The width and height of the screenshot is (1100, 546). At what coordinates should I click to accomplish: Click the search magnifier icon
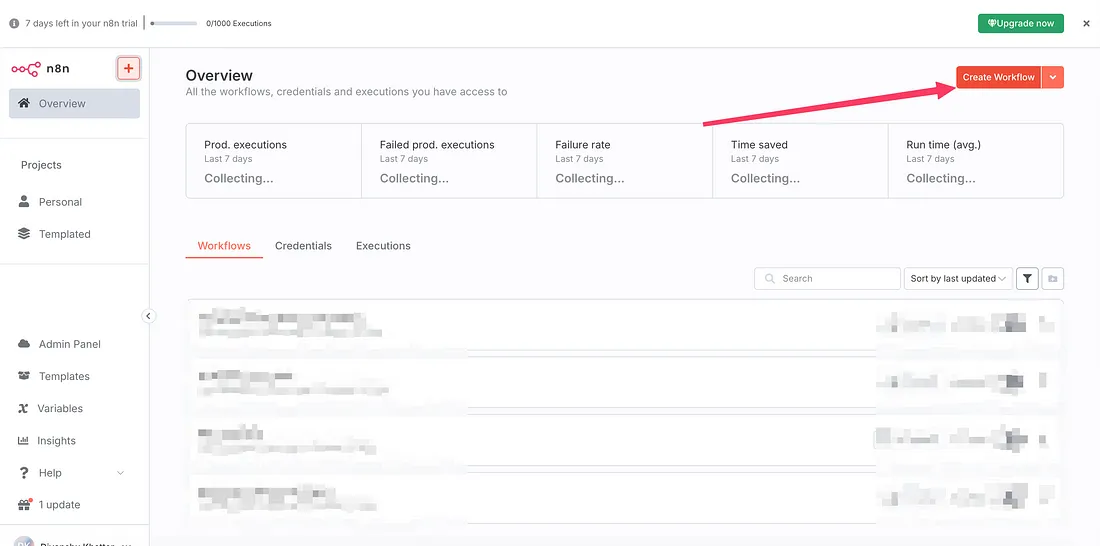pos(770,279)
